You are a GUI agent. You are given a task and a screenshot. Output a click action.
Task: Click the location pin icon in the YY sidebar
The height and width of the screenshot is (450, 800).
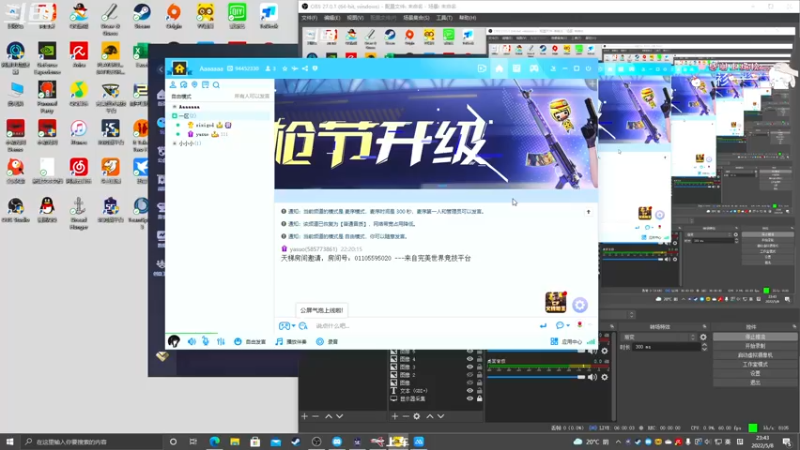point(194,85)
